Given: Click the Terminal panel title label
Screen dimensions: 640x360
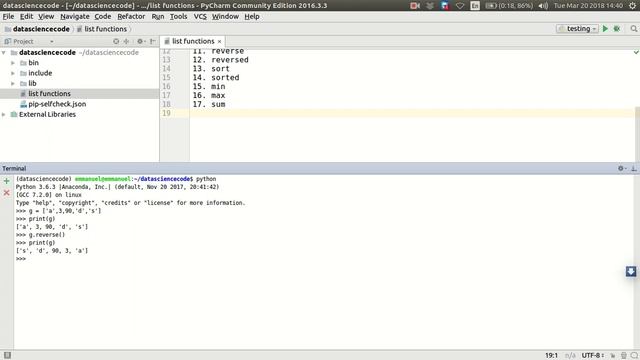Looking at the screenshot, I should tap(14, 168).
